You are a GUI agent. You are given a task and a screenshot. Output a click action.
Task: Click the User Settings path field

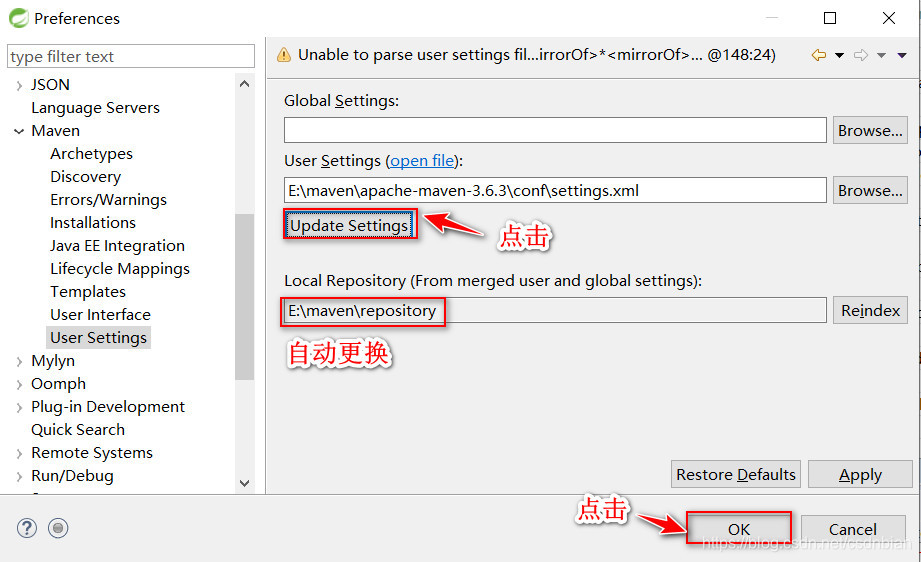click(x=555, y=190)
